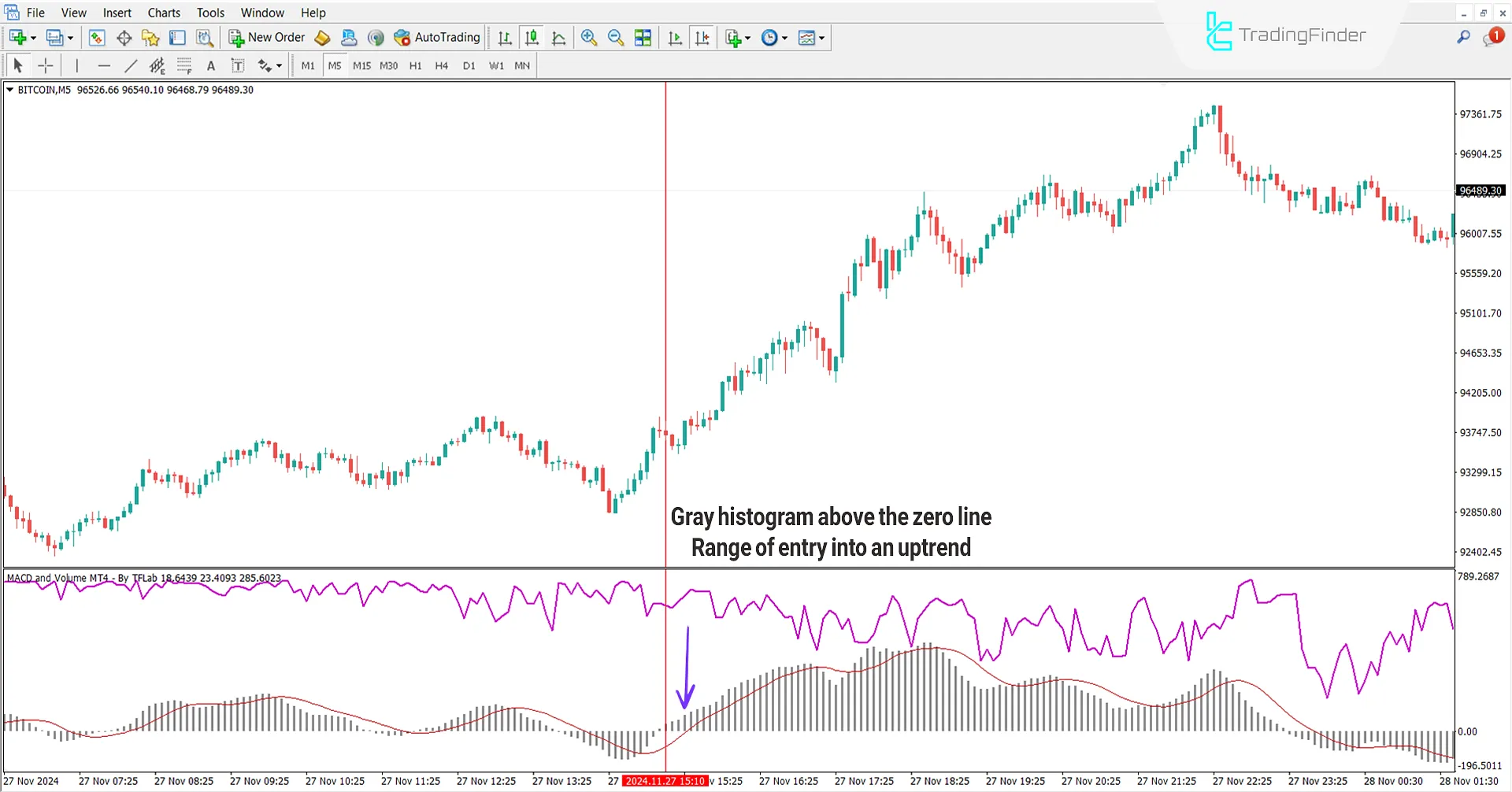Open the Arrows tool dropdown
The height and width of the screenshot is (792, 1512).
(280, 65)
